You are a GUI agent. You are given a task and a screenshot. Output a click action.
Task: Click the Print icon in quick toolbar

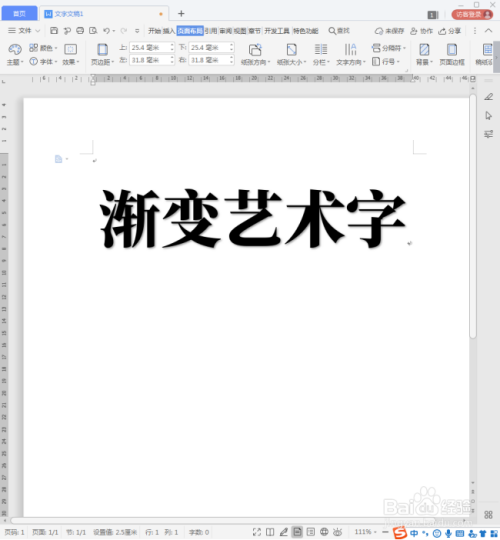tap(80, 31)
